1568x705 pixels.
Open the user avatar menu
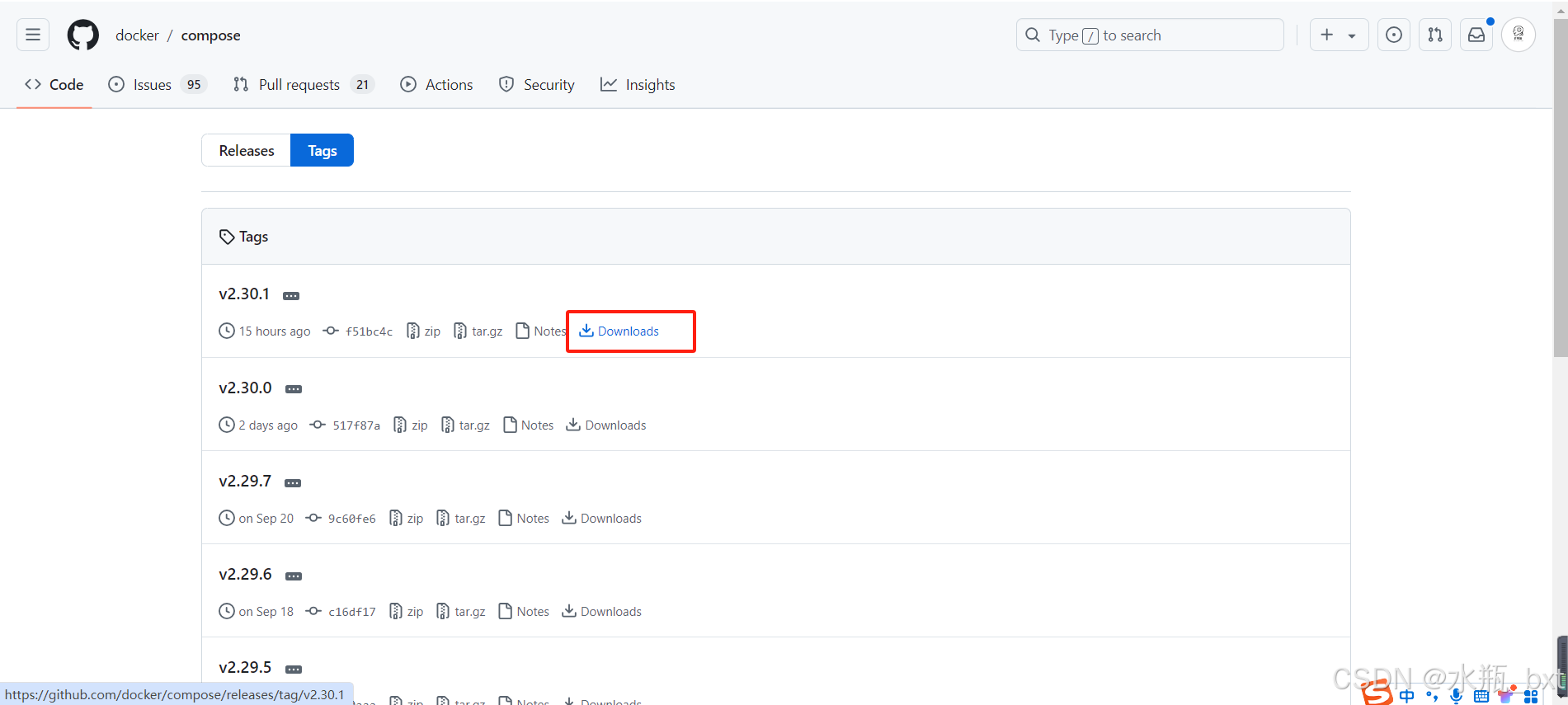tap(1519, 35)
